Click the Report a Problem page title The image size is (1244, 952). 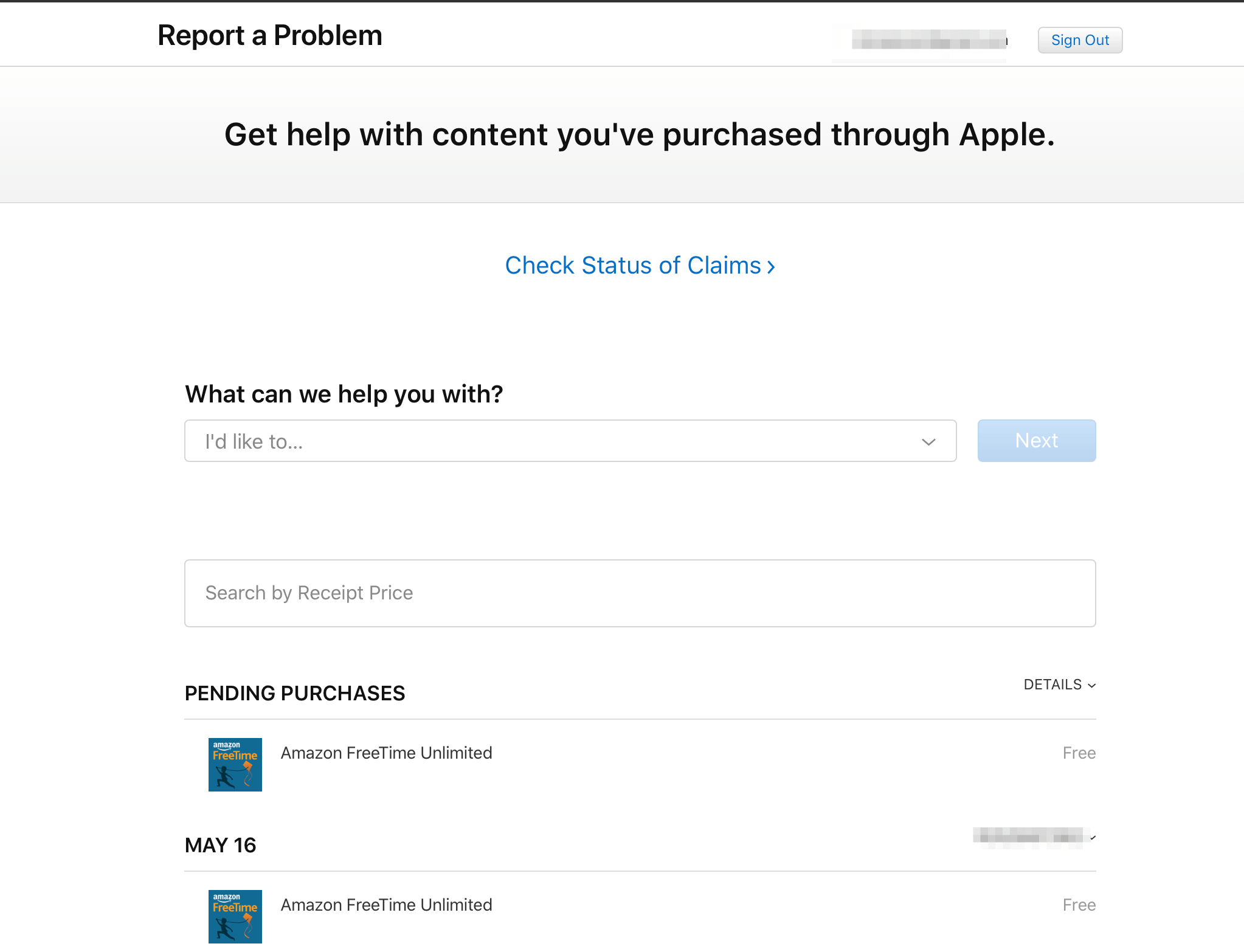270,35
